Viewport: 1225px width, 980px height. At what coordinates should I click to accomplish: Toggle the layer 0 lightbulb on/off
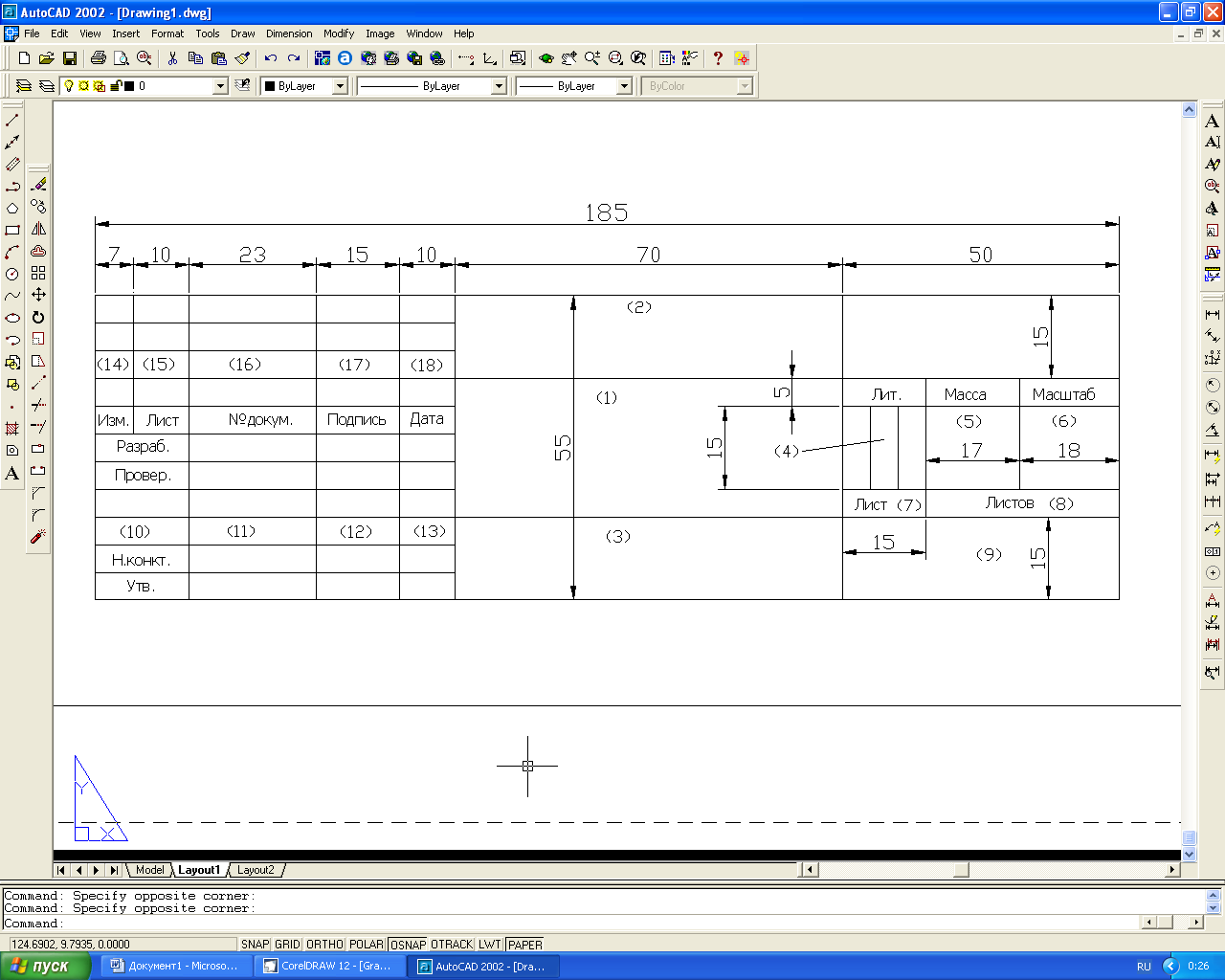69,86
